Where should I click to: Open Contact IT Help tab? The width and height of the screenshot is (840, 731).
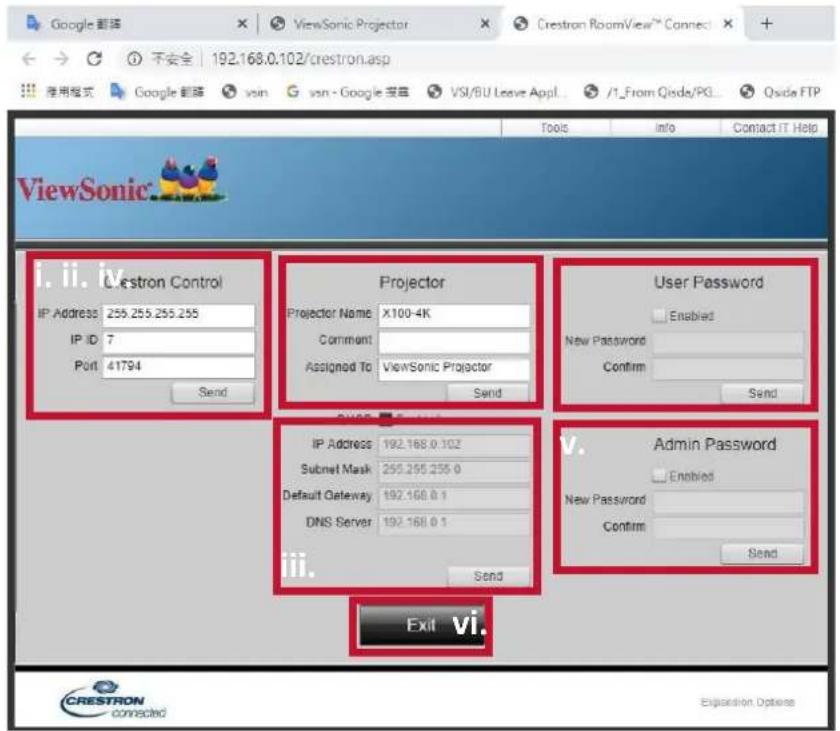click(x=774, y=127)
